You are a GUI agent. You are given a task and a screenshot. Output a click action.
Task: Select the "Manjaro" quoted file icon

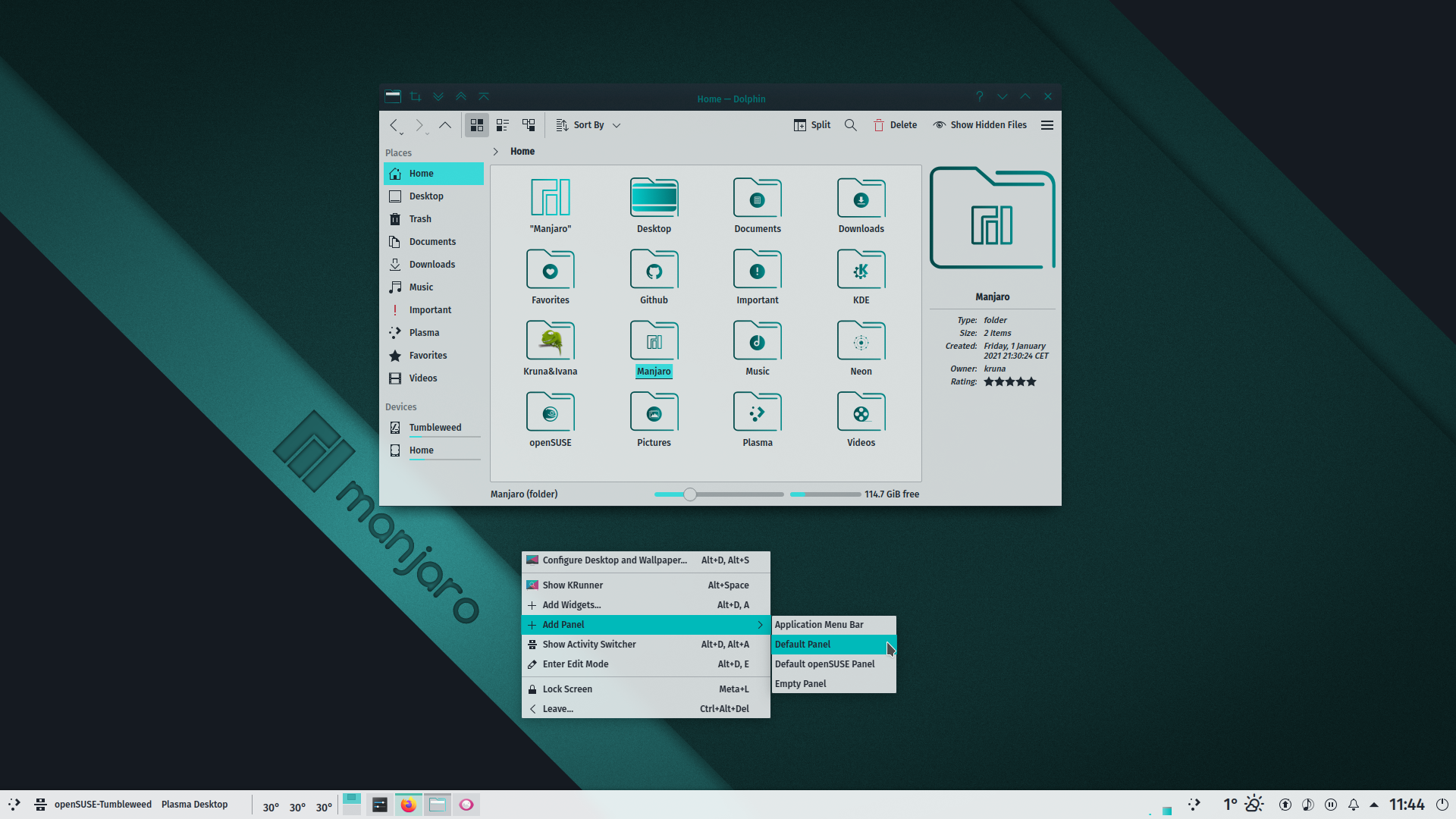click(551, 197)
